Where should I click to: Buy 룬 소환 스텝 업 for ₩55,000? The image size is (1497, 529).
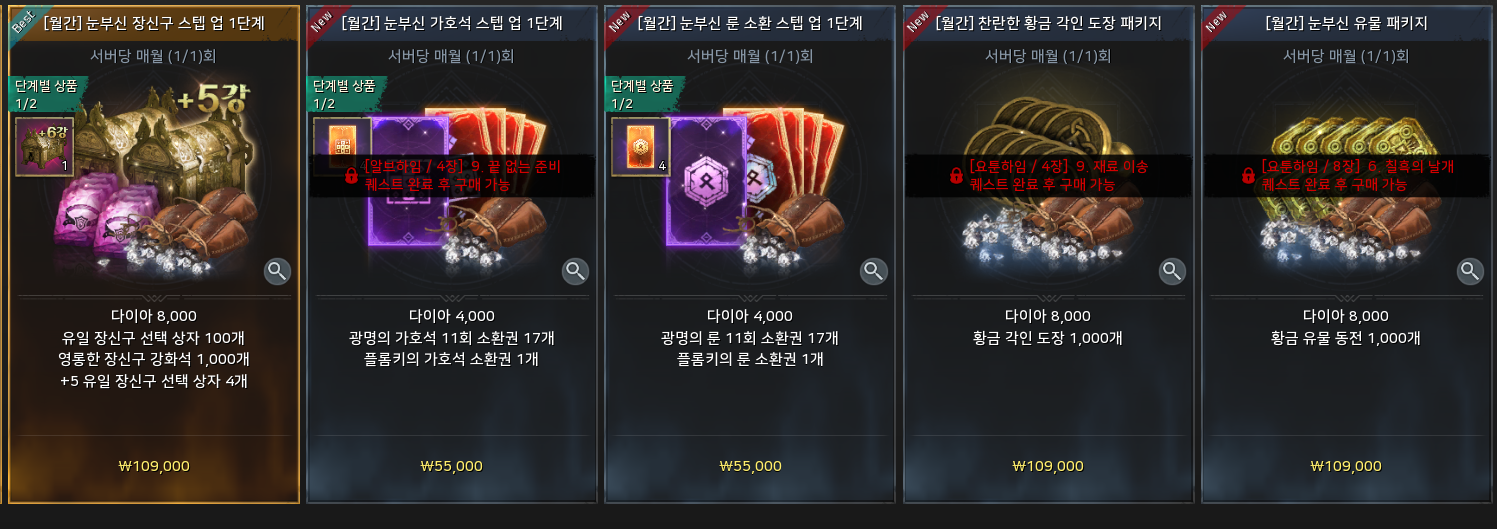click(750, 466)
